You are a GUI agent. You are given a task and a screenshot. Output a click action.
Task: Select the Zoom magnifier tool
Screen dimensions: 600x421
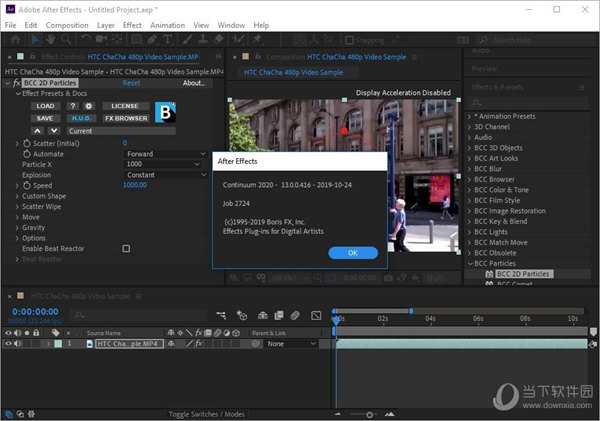click(x=66, y=39)
